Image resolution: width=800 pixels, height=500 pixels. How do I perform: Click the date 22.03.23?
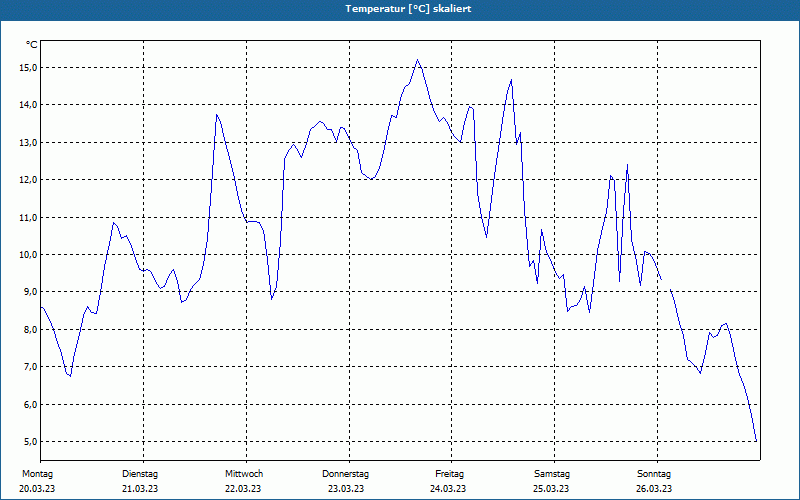pyautogui.click(x=243, y=489)
